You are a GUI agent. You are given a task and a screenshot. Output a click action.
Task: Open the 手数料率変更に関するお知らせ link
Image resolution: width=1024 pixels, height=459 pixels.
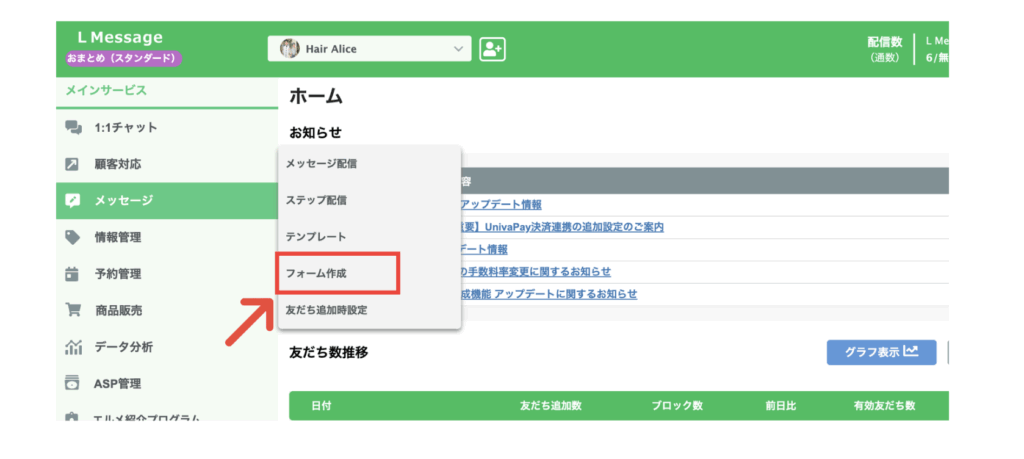pyautogui.click(x=536, y=272)
